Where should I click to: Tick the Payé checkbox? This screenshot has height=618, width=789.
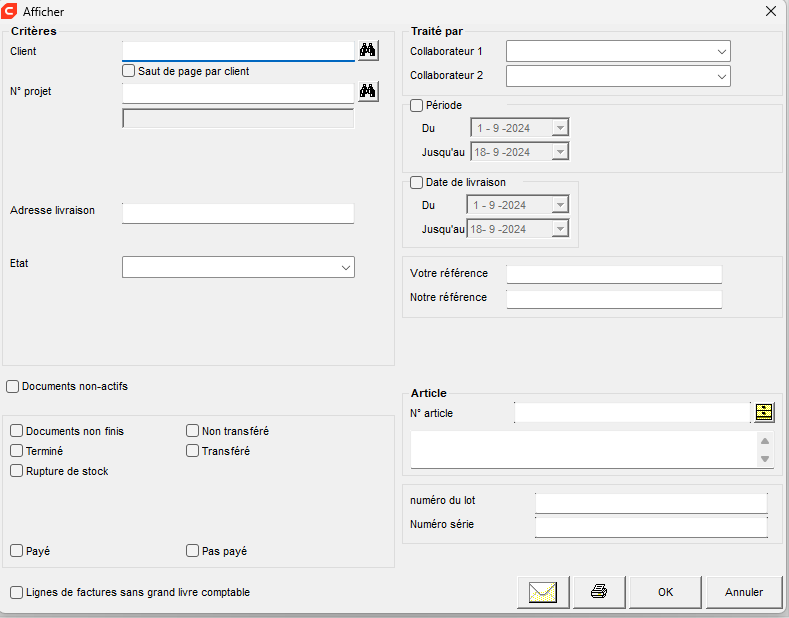[x=17, y=551]
